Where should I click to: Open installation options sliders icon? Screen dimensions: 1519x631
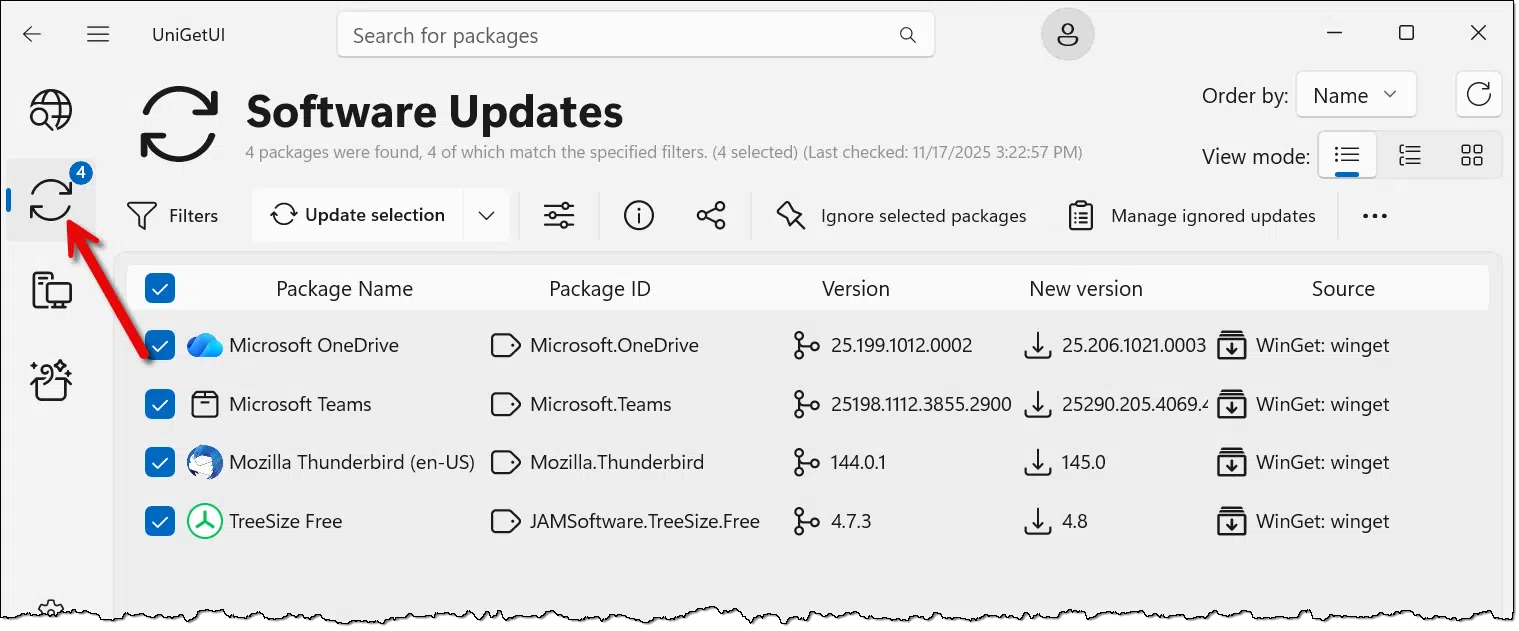(x=559, y=215)
